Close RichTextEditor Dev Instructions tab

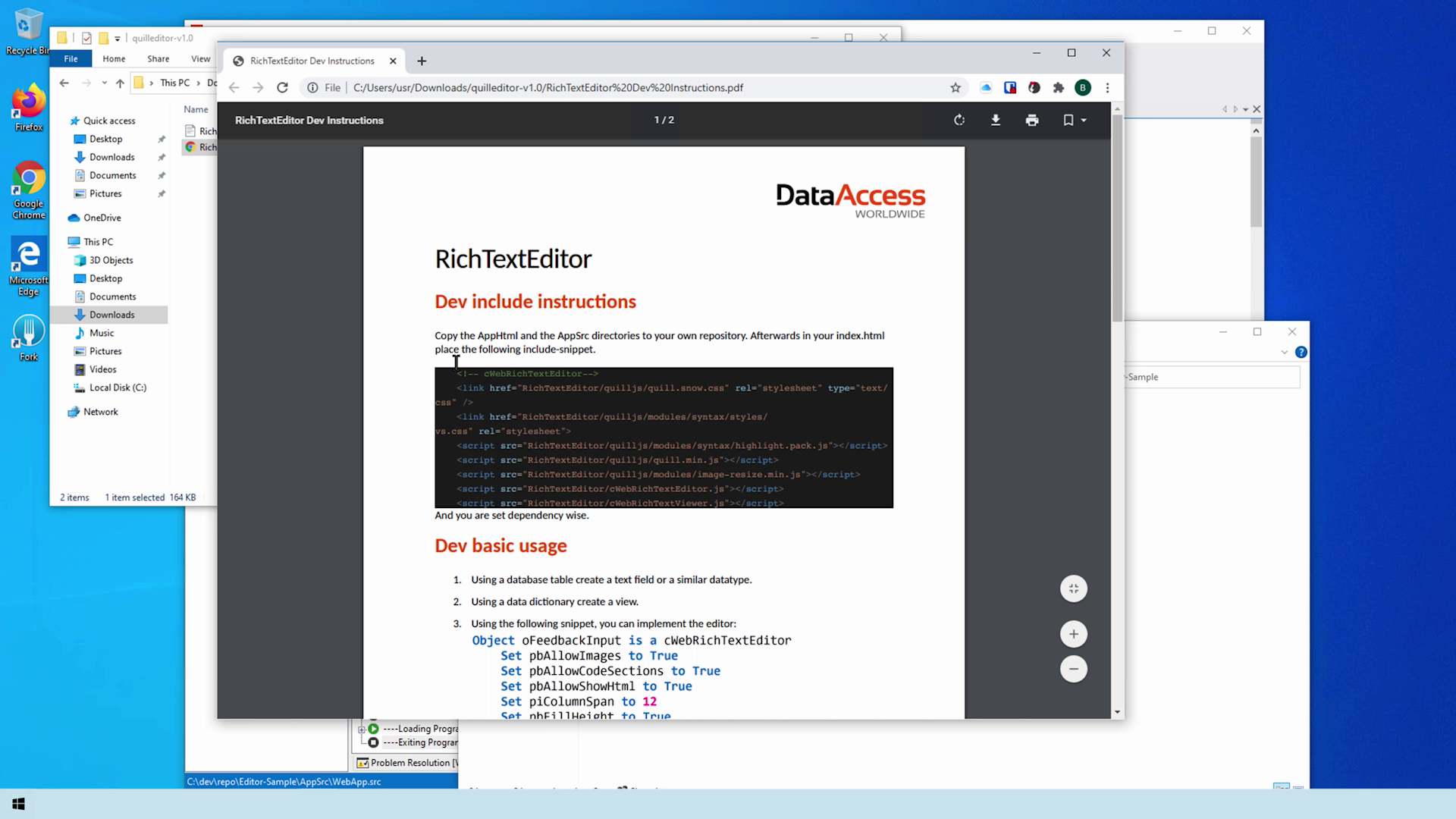393,61
